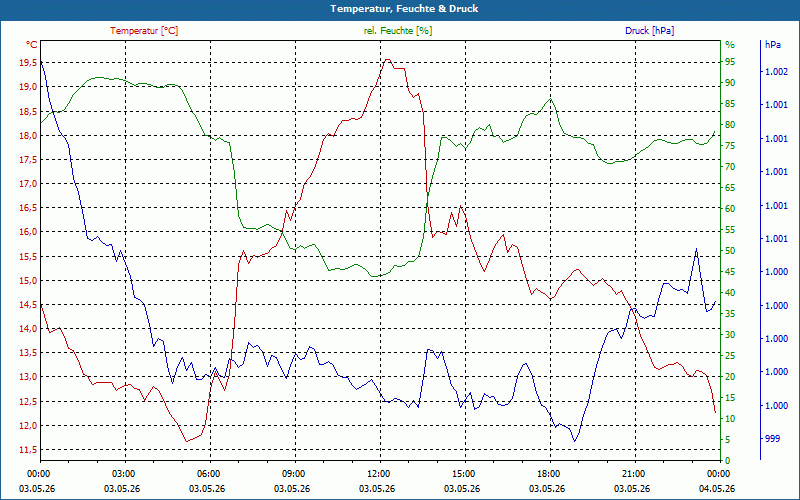Click humidity axis value 95
This screenshot has width=800, height=500.
730,62
